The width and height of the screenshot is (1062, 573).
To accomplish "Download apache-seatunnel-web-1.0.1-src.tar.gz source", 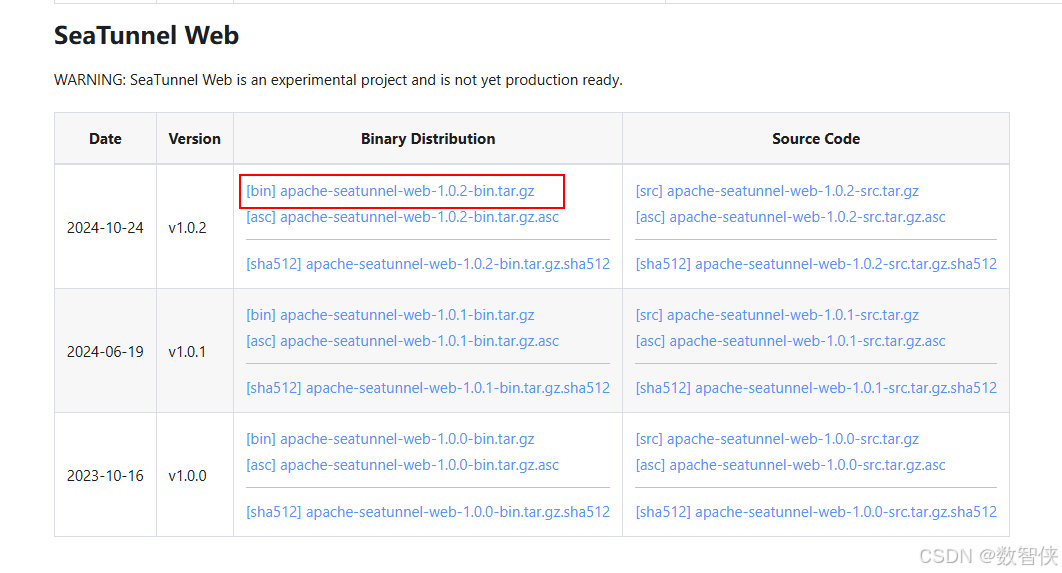I will [x=777, y=315].
